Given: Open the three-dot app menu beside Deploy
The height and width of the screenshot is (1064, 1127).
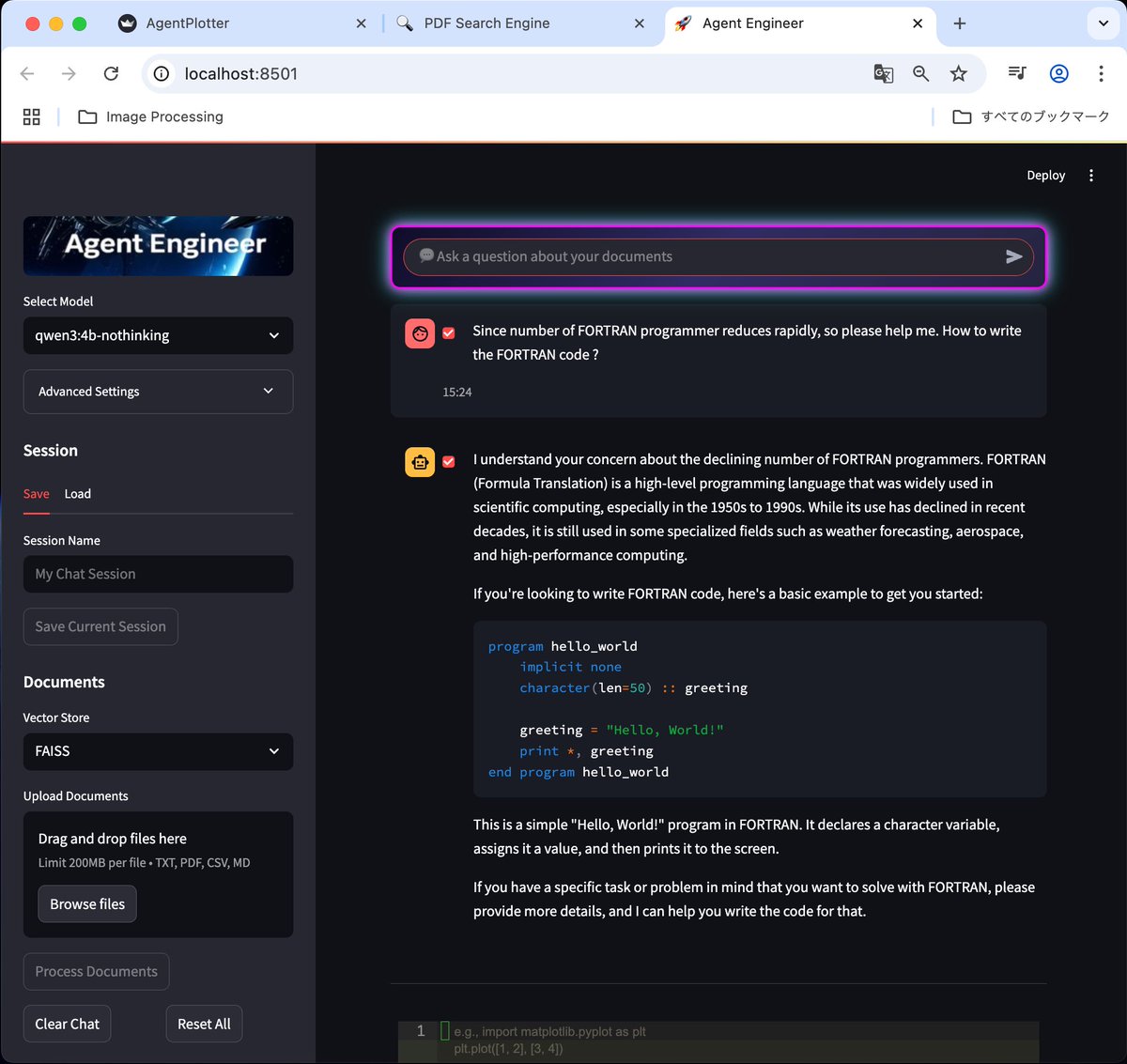Looking at the screenshot, I should click(x=1090, y=176).
